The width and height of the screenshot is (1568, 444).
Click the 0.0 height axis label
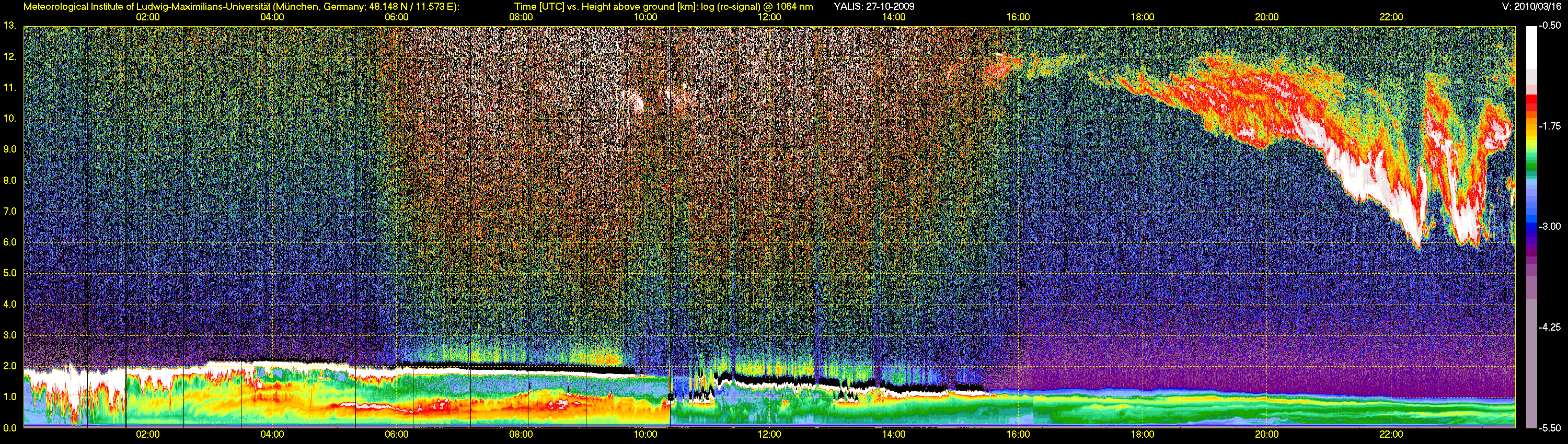click(x=10, y=428)
